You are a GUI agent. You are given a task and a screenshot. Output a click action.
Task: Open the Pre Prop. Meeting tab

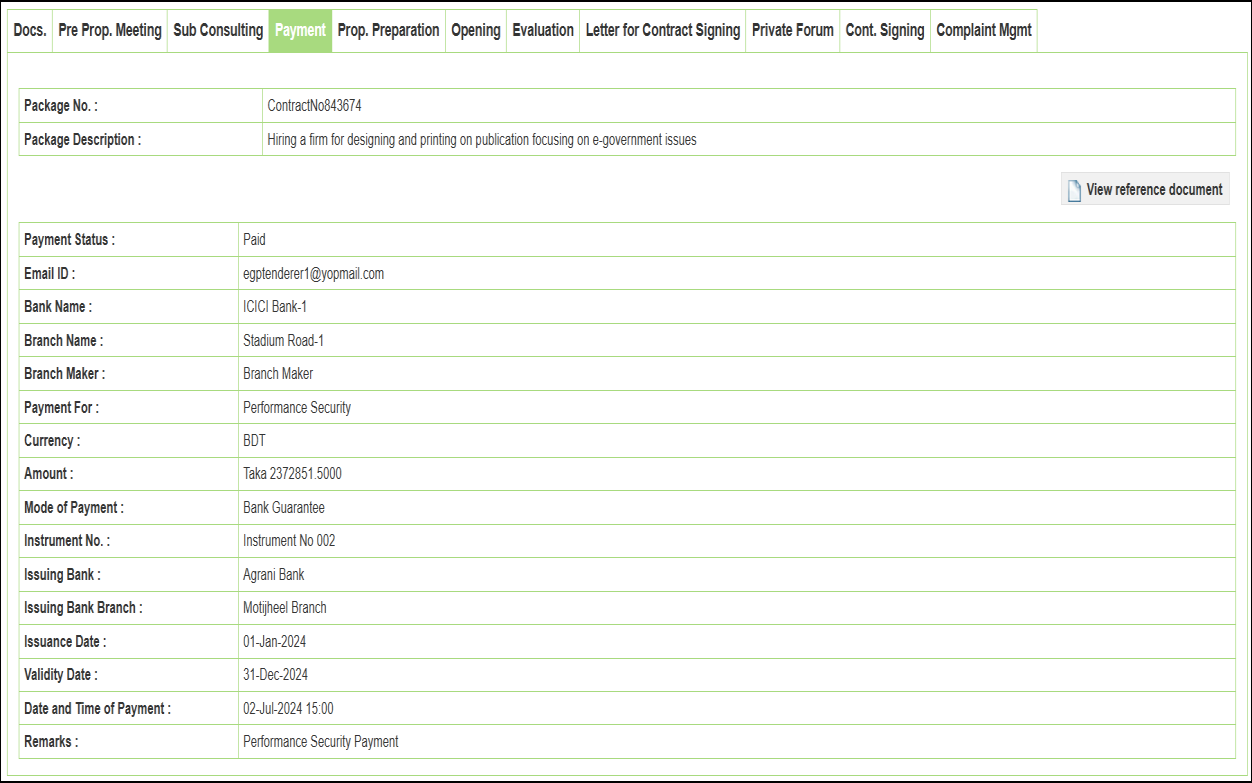pyautogui.click(x=110, y=31)
